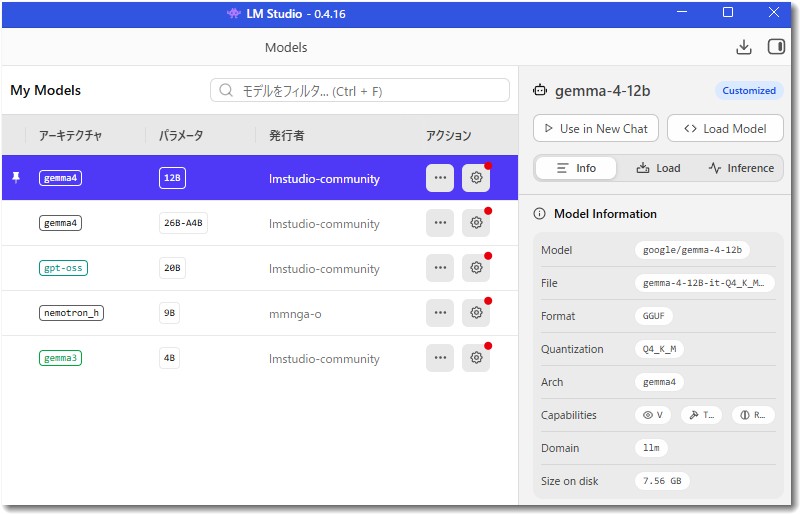The height and width of the screenshot is (514, 800).
Task: Click the gemma-4-12b panel title
Action: coord(603,90)
